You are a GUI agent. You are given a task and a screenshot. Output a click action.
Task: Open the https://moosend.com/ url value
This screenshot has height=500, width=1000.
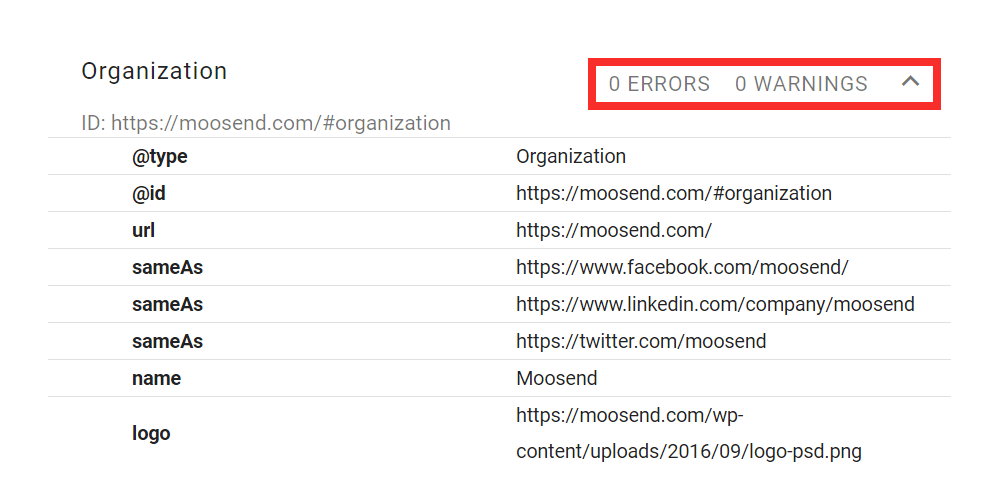[614, 230]
